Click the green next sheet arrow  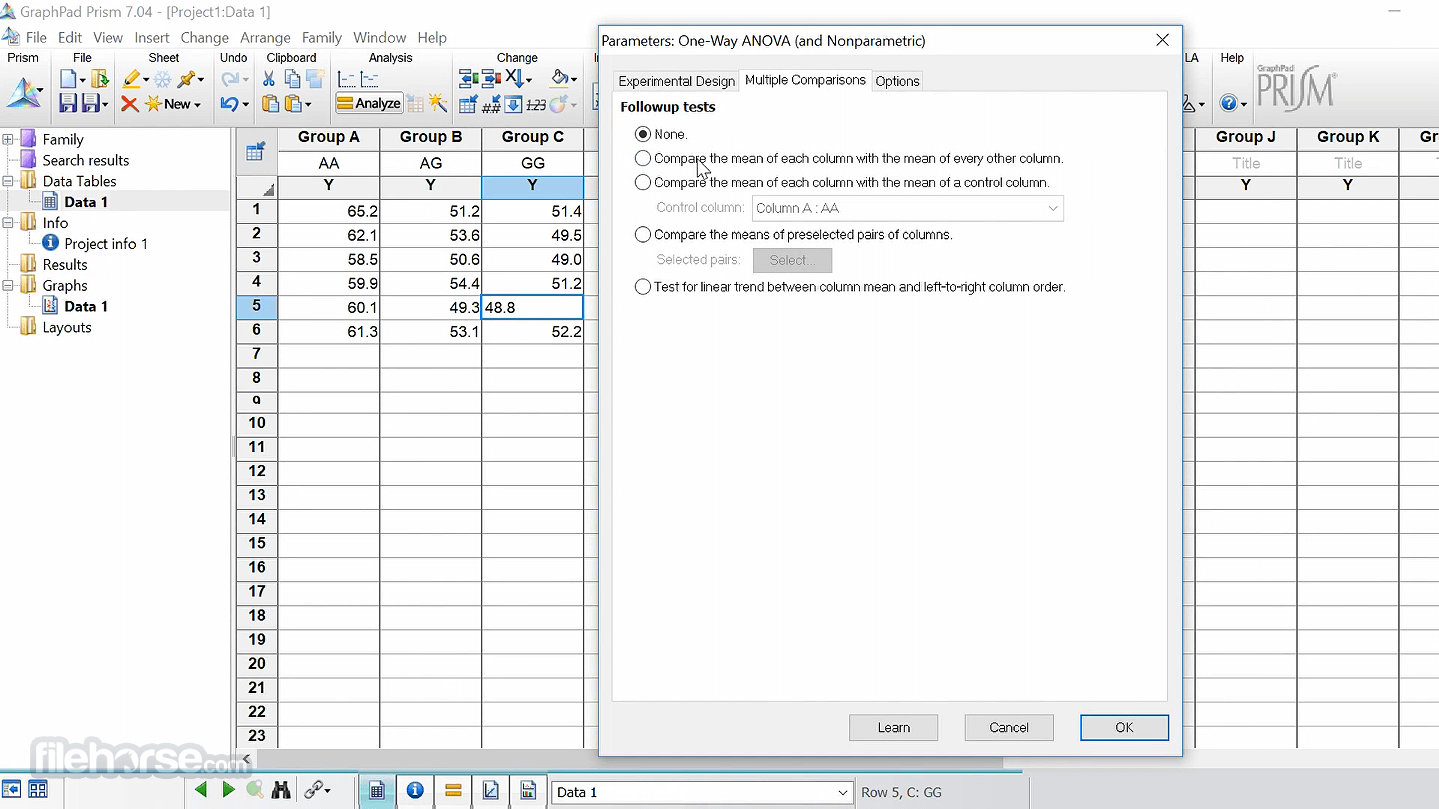227,790
